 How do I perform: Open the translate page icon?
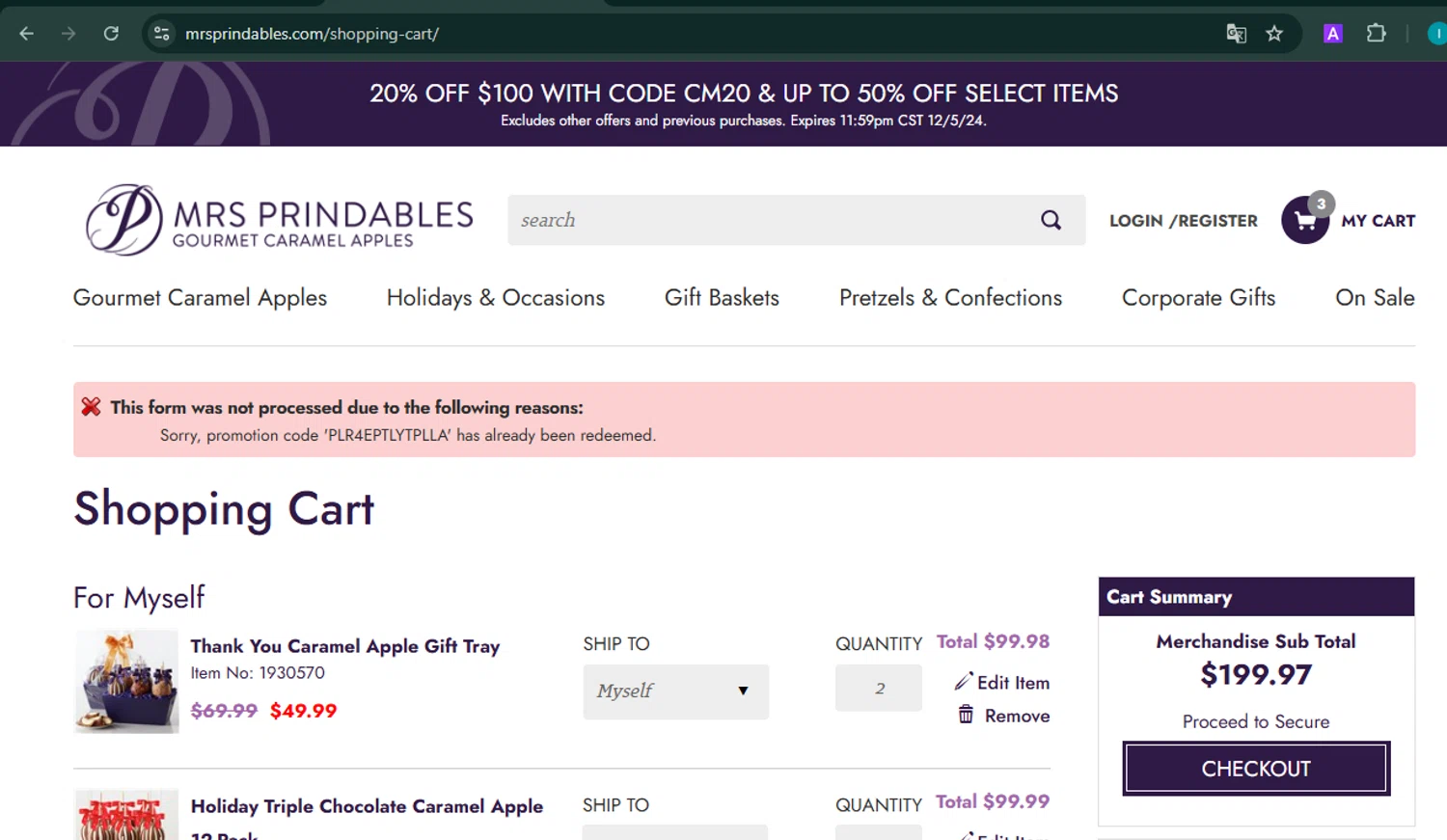pos(1236,34)
